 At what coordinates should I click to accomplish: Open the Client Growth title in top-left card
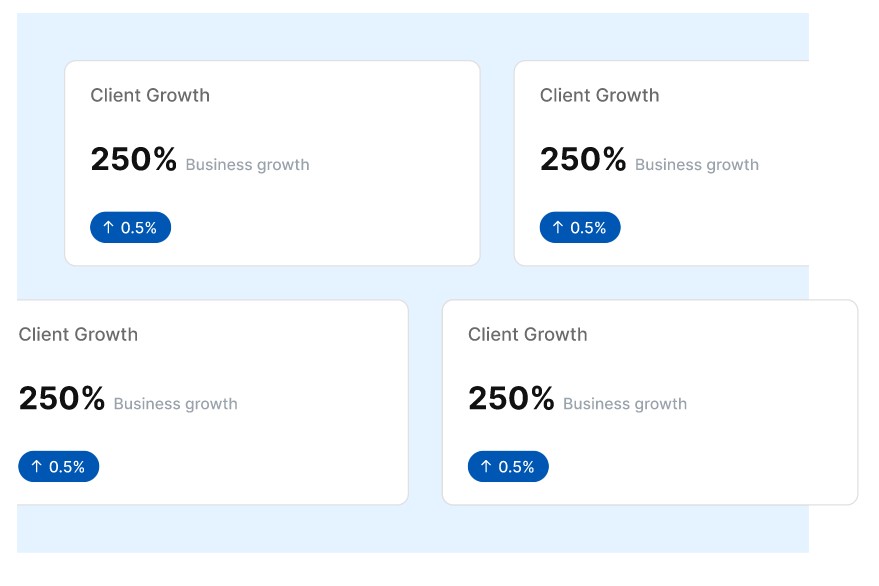click(x=150, y=96)
